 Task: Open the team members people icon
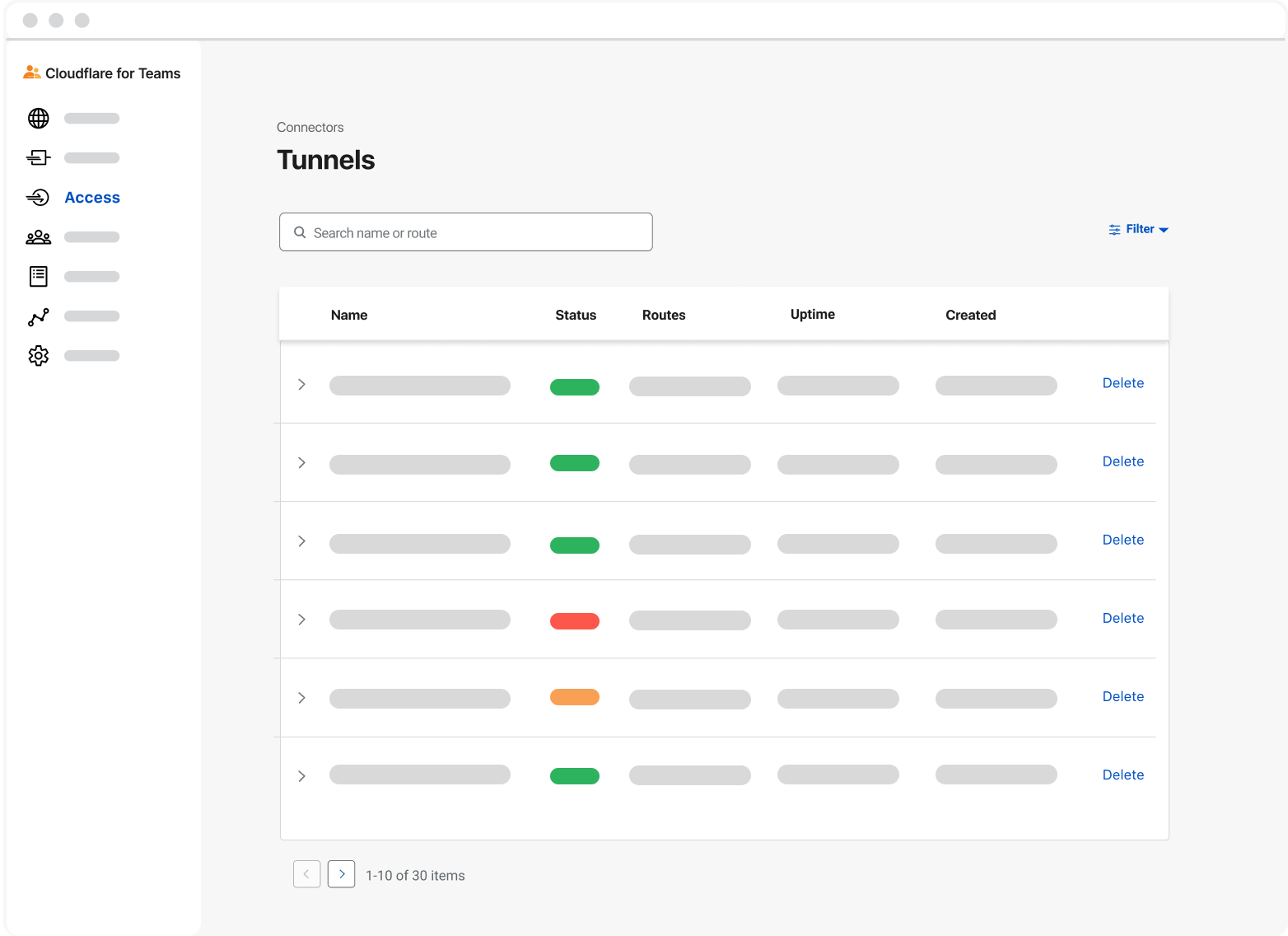39,237
